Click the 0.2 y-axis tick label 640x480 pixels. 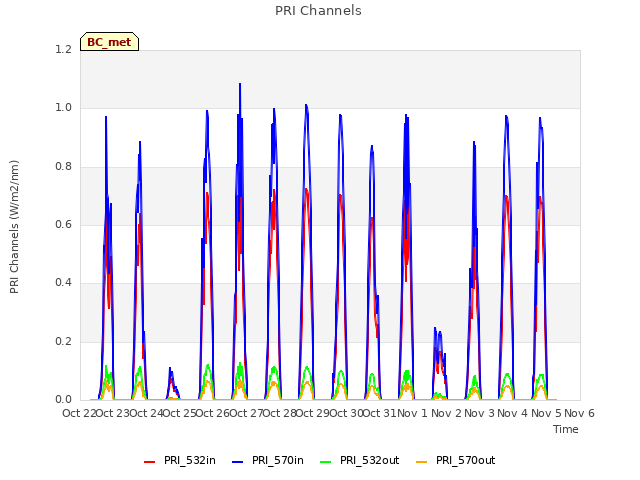pyautogui.click(x=63, y=342)
